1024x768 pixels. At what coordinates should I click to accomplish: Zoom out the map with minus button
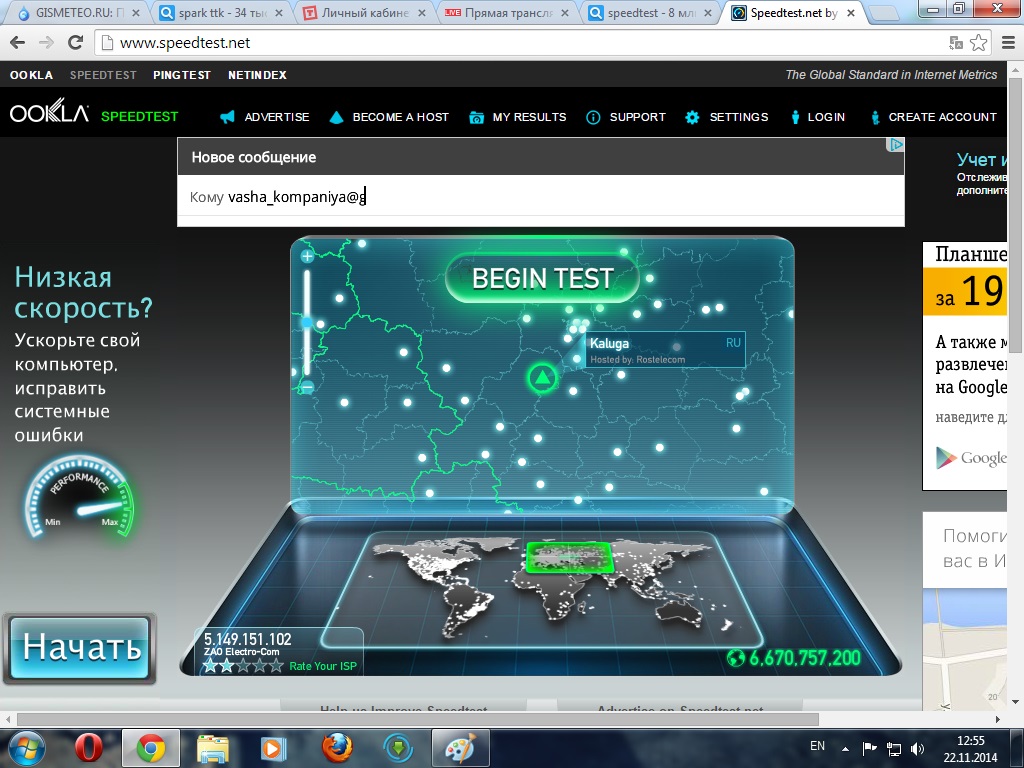tap(307, 387)
